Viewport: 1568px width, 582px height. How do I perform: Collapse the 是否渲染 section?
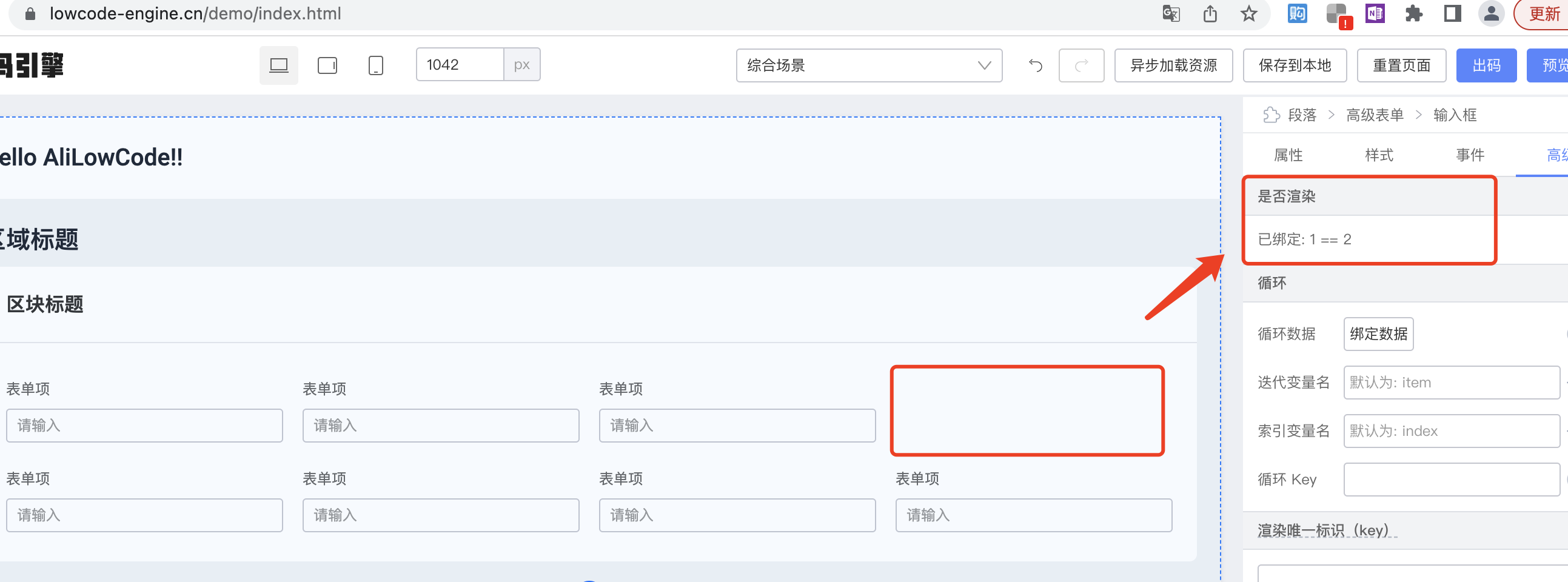[1284, 196]
